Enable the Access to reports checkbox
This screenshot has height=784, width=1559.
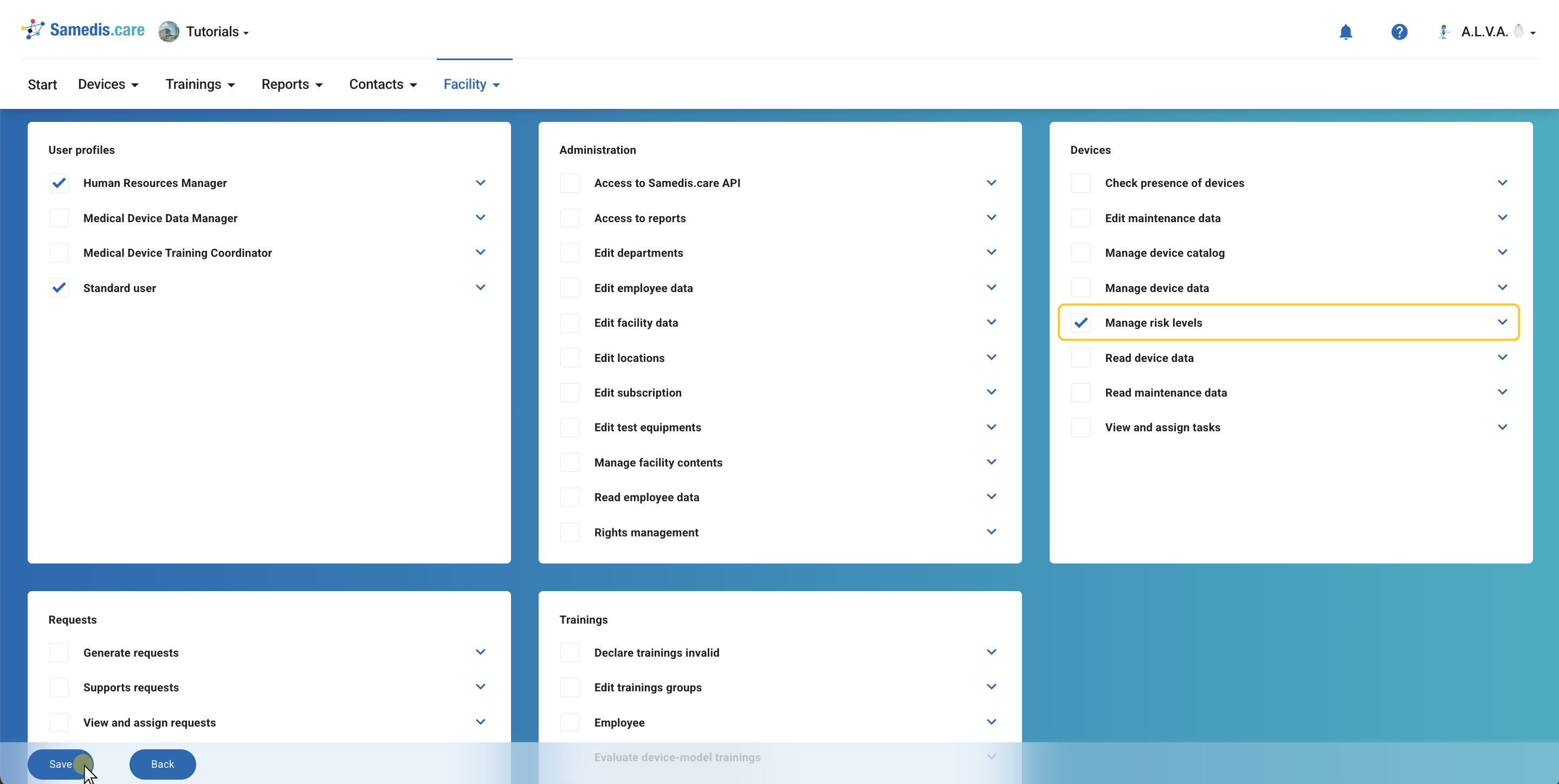tap(570, 218)
